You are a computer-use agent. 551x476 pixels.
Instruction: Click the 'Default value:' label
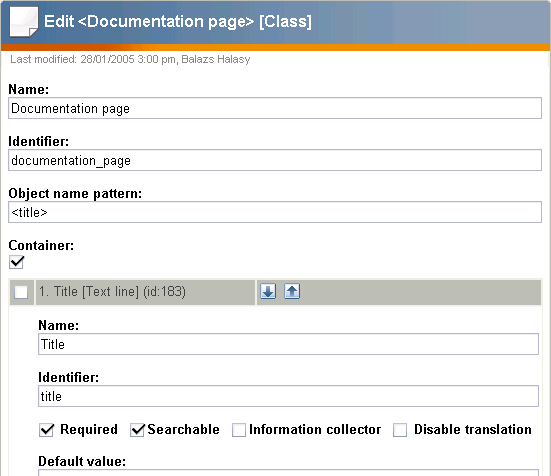coord(82,461)
